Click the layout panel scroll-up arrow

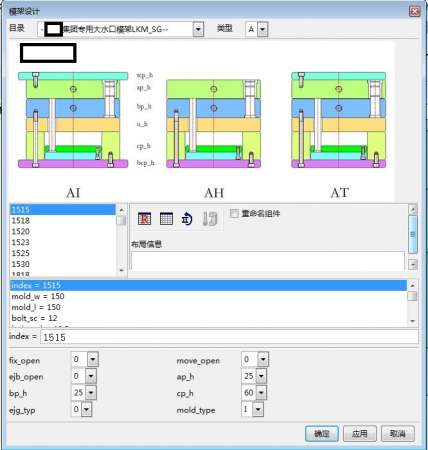click(413, 209)
